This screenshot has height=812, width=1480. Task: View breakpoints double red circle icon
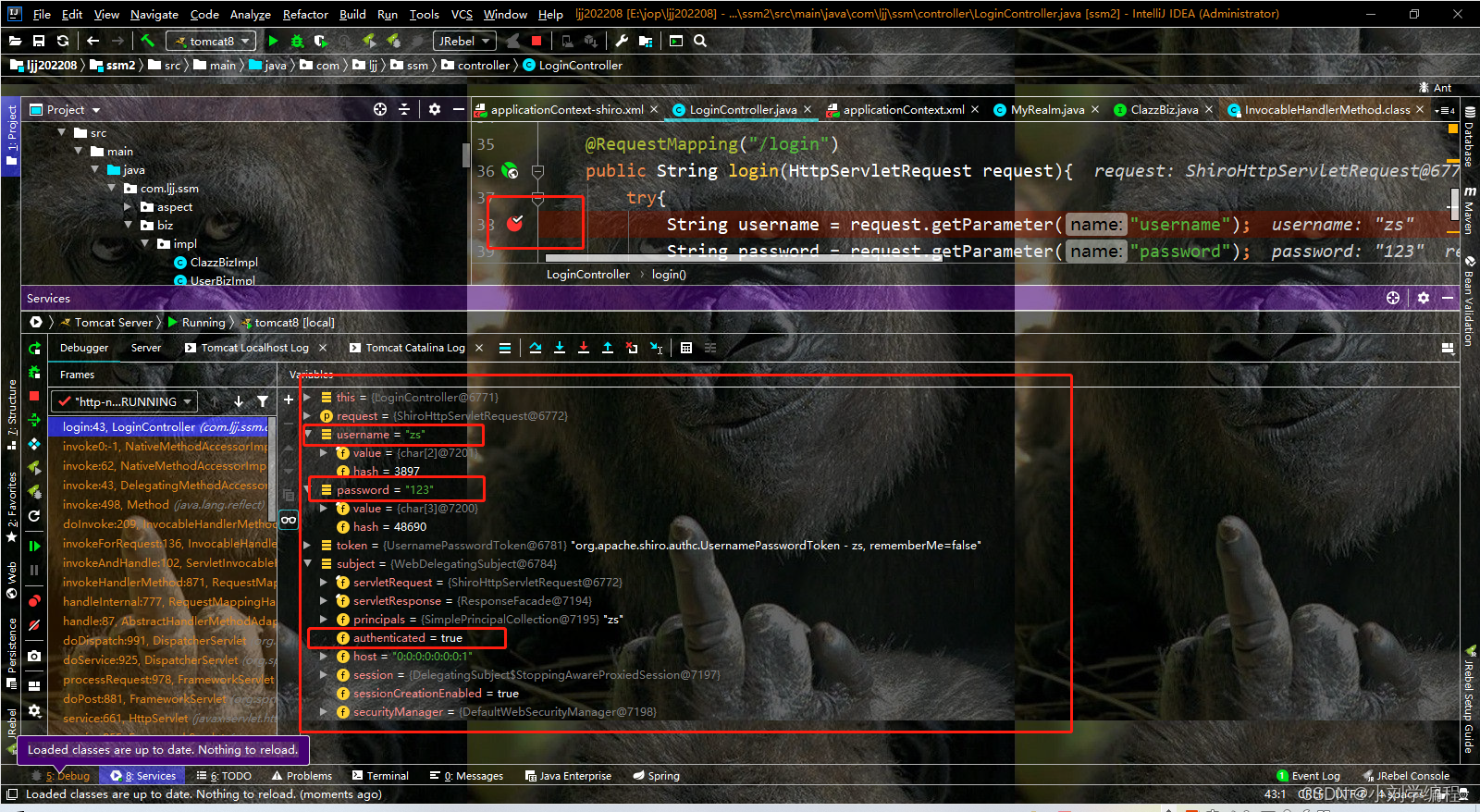point(34,601)
